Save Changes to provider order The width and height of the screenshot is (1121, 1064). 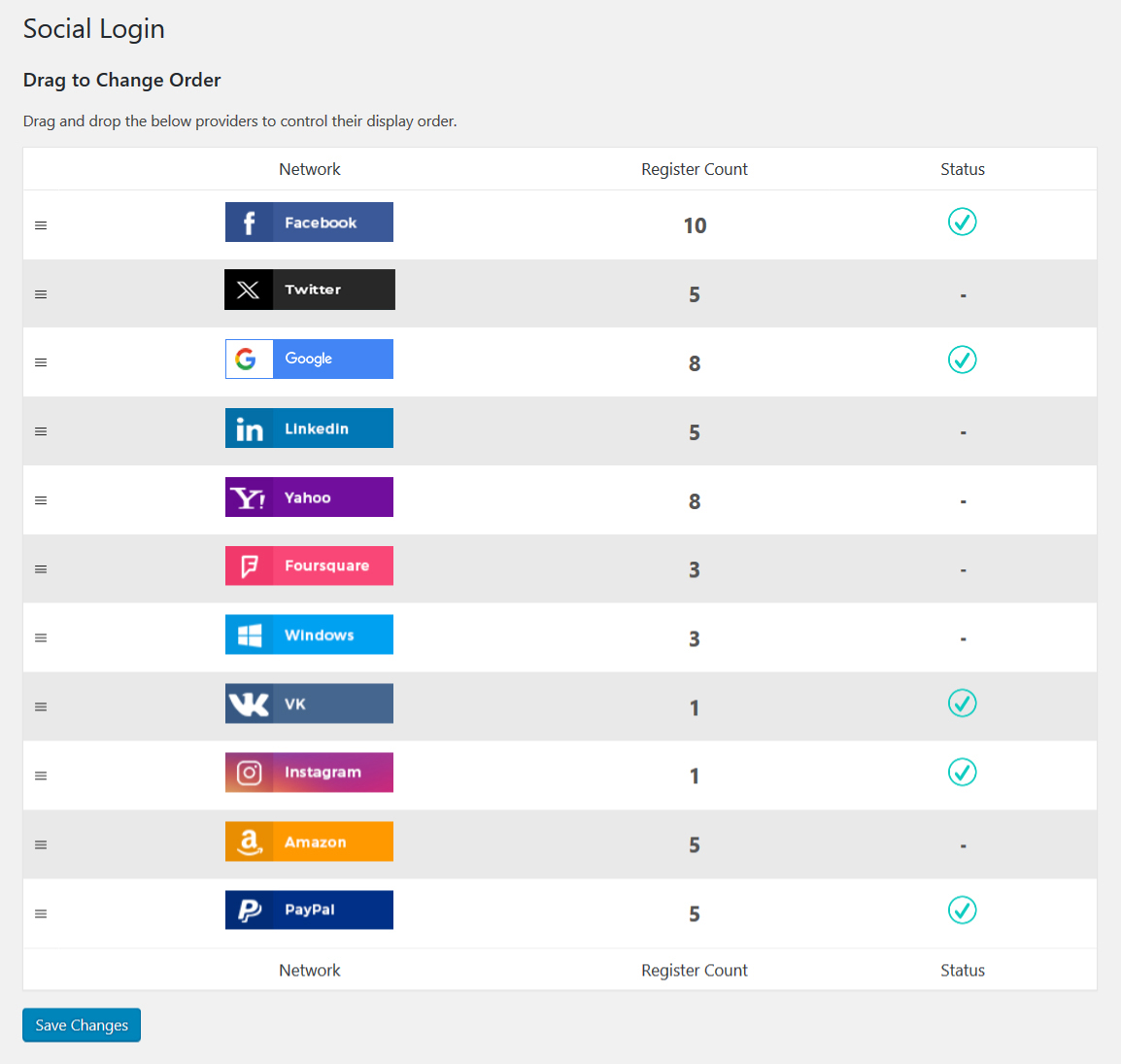click(82, 1025)
